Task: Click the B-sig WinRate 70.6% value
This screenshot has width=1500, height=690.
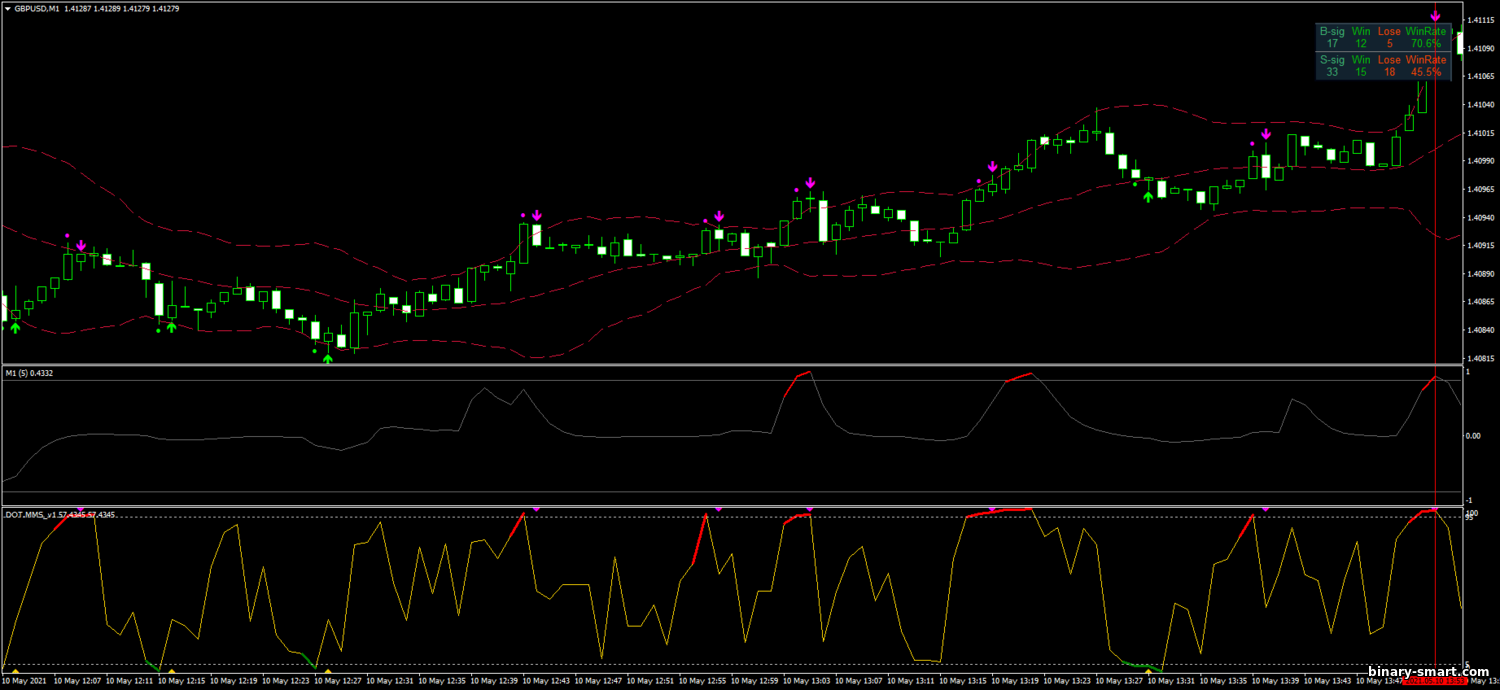Action: tap(1426, 44)
